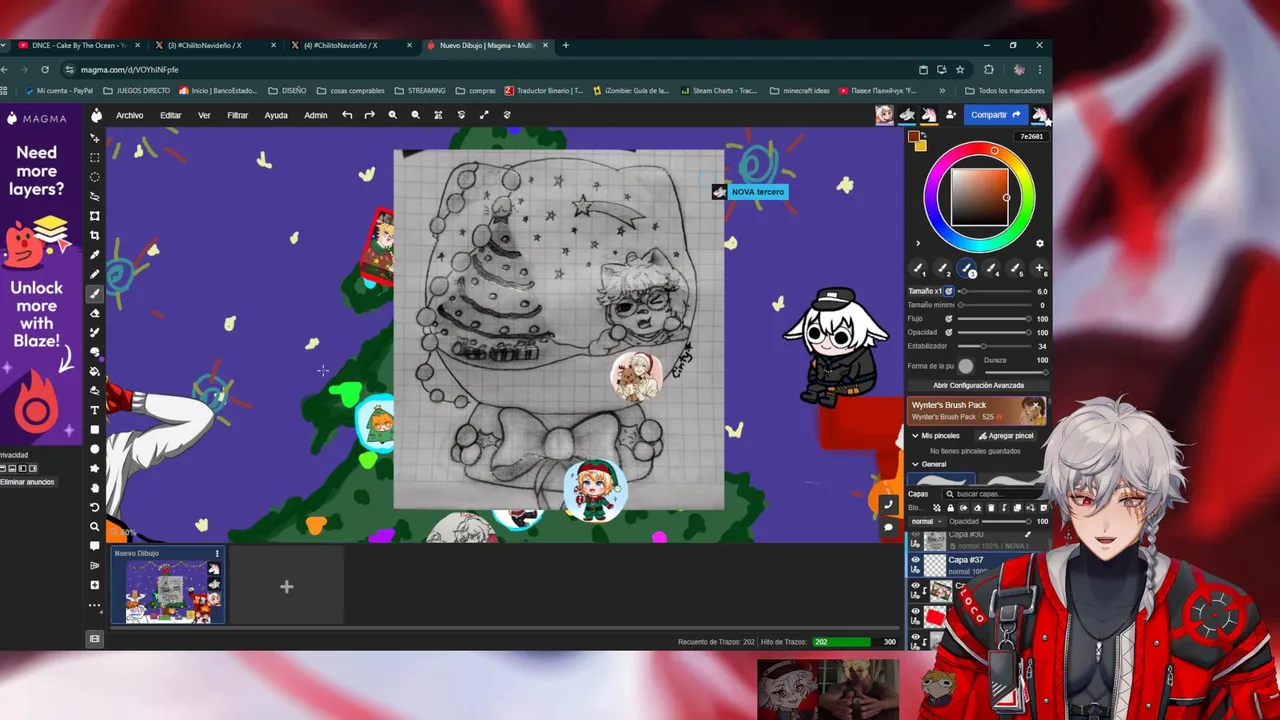Click the Estabilizador slider

995,346
